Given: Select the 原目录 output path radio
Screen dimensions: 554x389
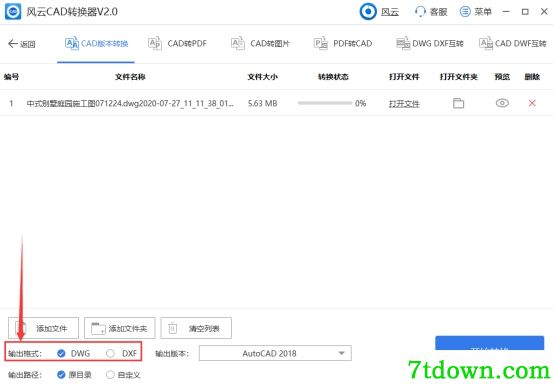Looking at the screenshot, I should pos(61,375).
